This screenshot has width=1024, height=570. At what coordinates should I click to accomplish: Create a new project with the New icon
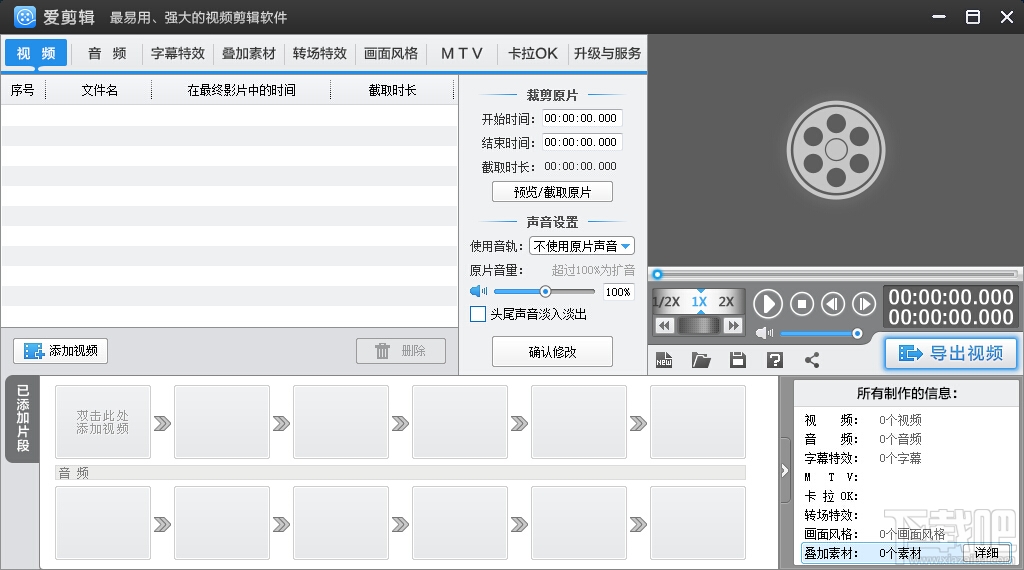pyautogui.click(x=664, y=360)
